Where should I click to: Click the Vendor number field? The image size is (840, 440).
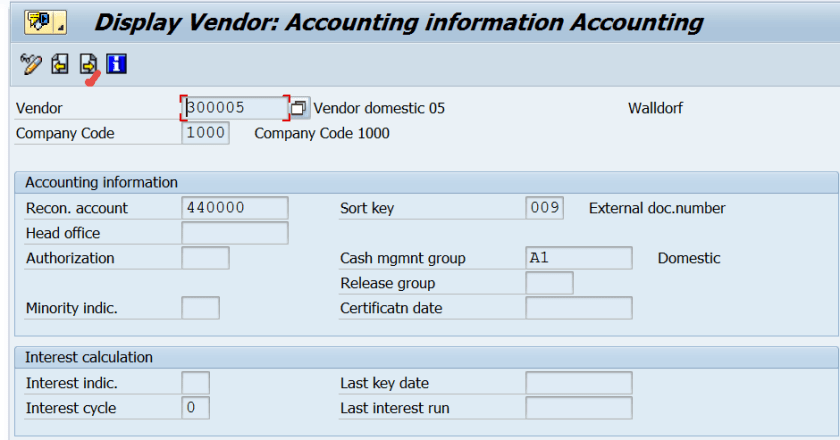click(236, 108)
